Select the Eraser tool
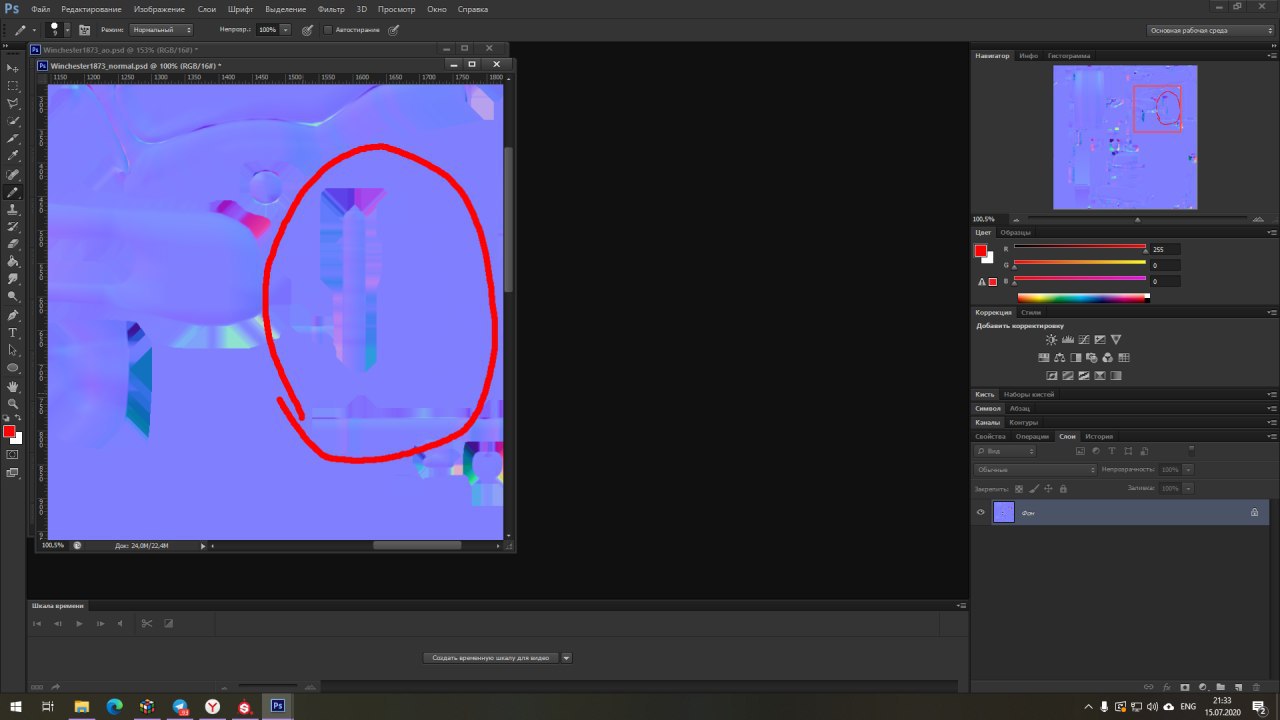Screen dimensions: 1280x720 [13, 244]
